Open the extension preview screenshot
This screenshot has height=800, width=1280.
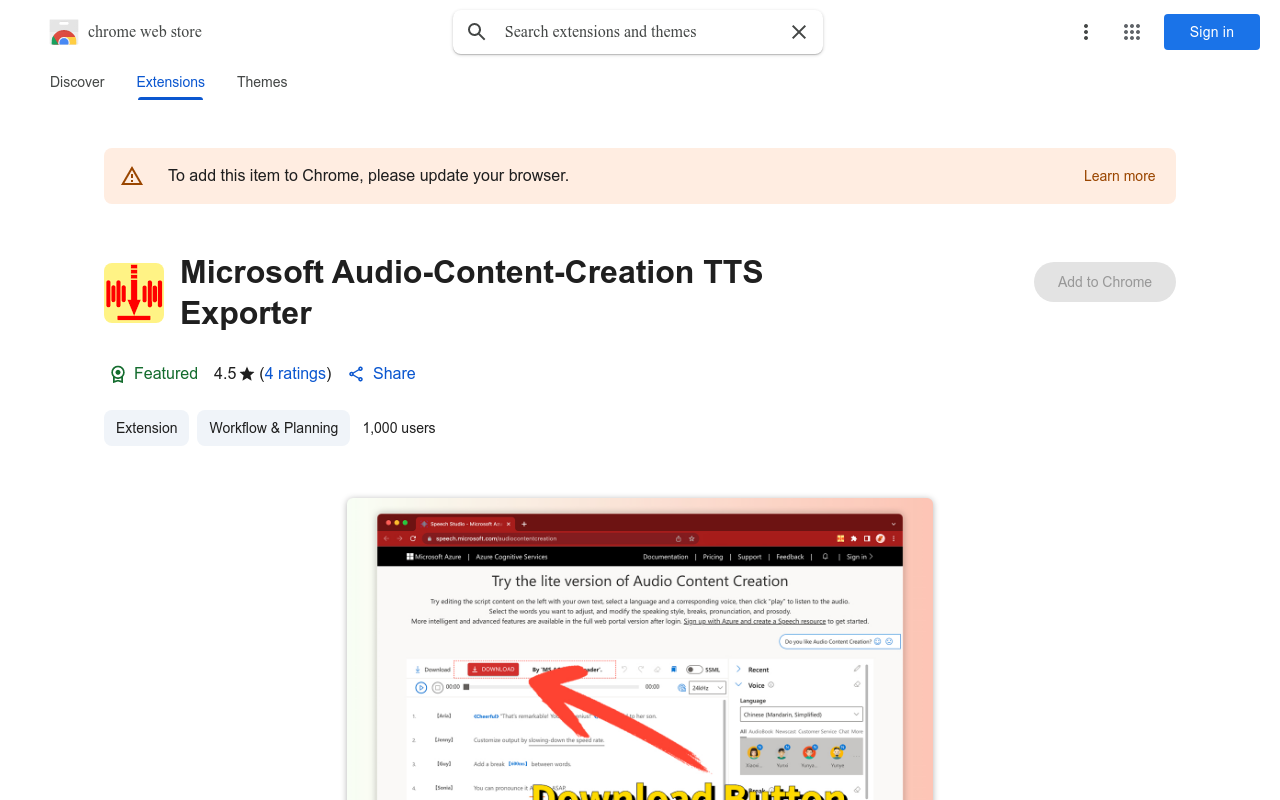click(640, 649)
